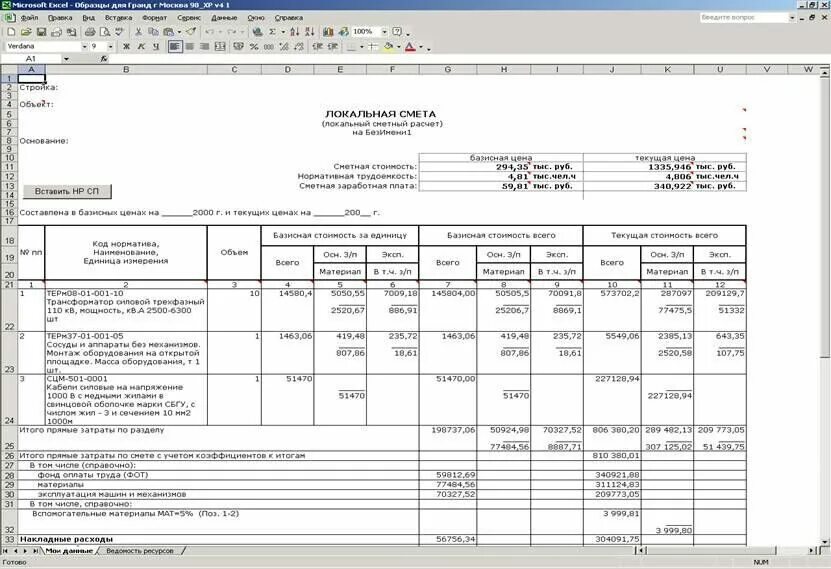This screenshot has width=831, height=569.
Task: Select column B header
Action: [126, 69]
